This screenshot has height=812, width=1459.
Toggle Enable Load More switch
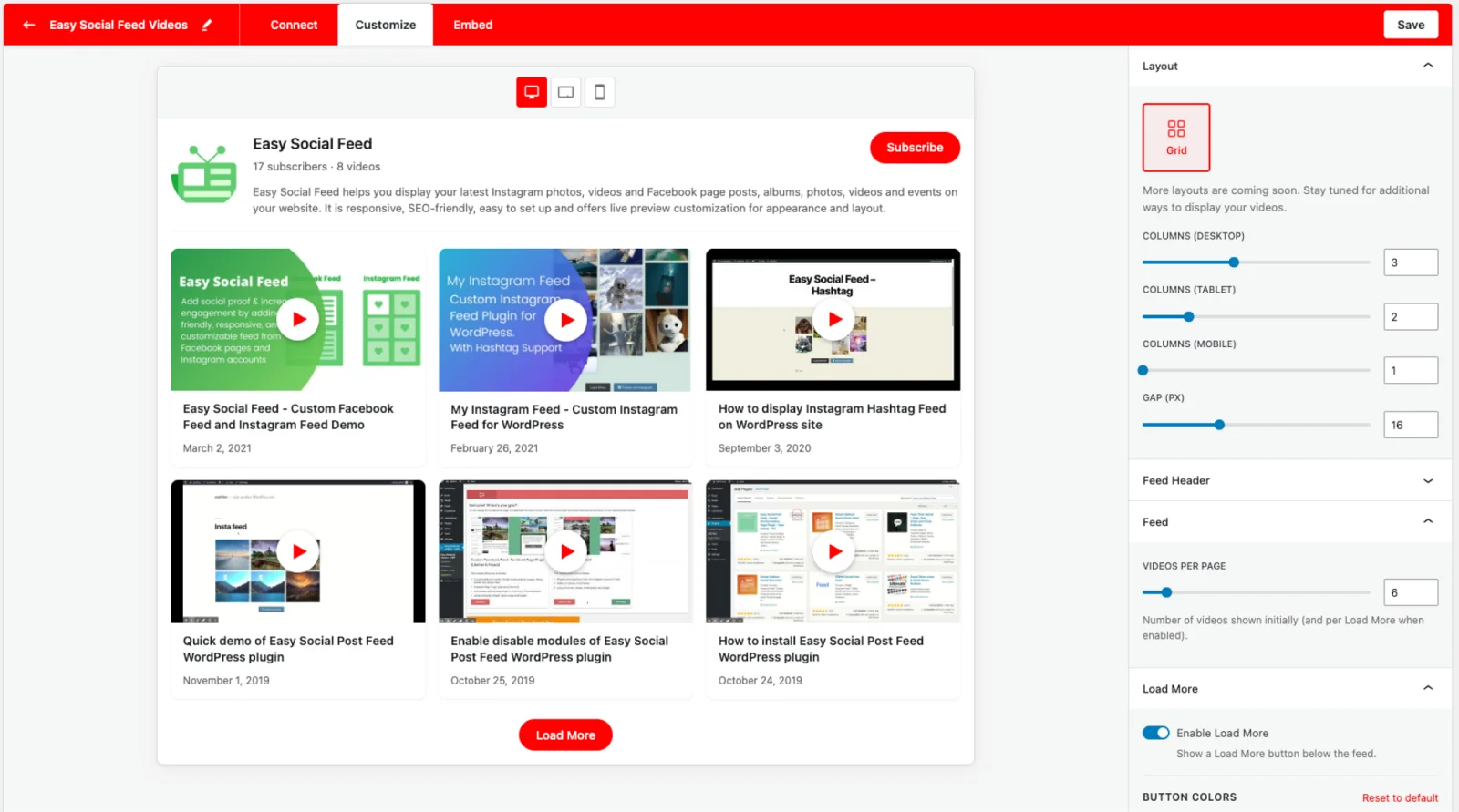click(x=1155, y=733)
